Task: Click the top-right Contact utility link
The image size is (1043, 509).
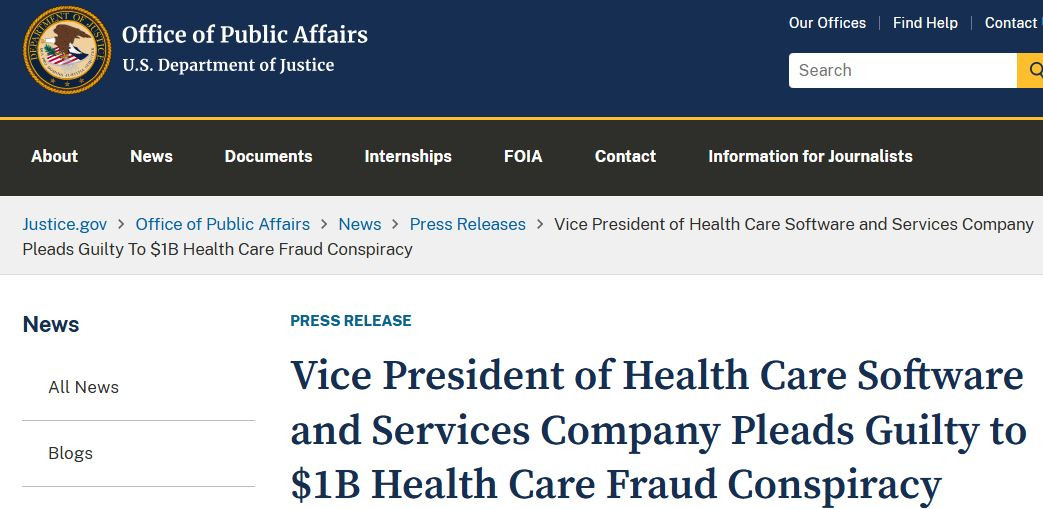Action: pyautogui.click(x=1010, y=23)
